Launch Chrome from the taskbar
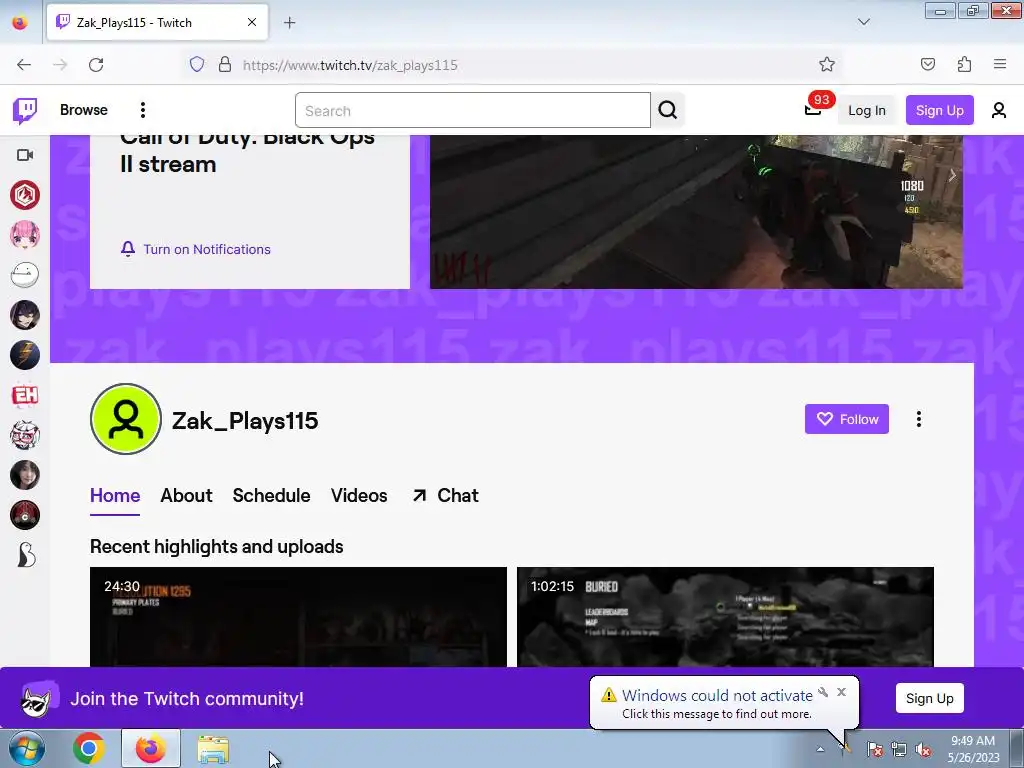Viewport: 1024px width, 768px height. tap(89, 748)
